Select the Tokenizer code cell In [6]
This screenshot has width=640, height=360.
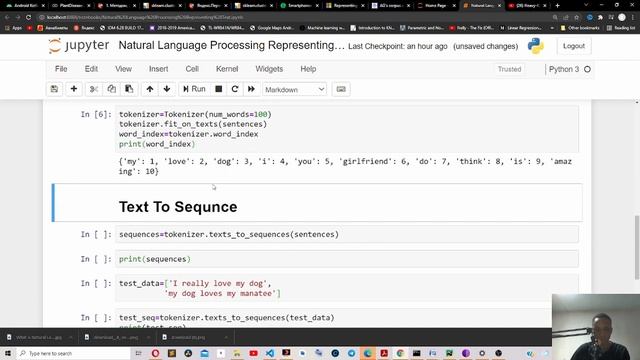click(347, 129)
